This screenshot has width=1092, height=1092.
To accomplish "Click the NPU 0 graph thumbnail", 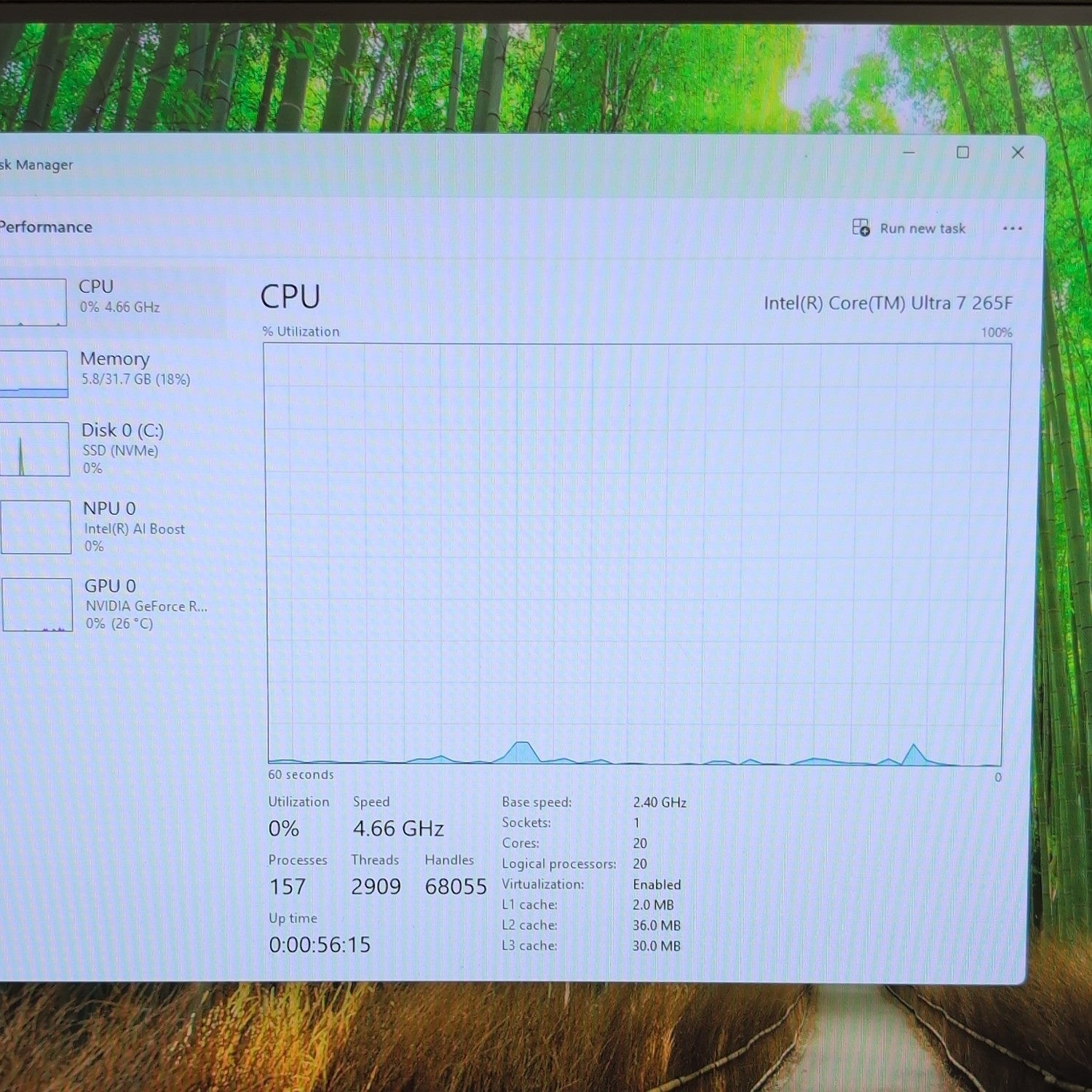I will [36, 526].
